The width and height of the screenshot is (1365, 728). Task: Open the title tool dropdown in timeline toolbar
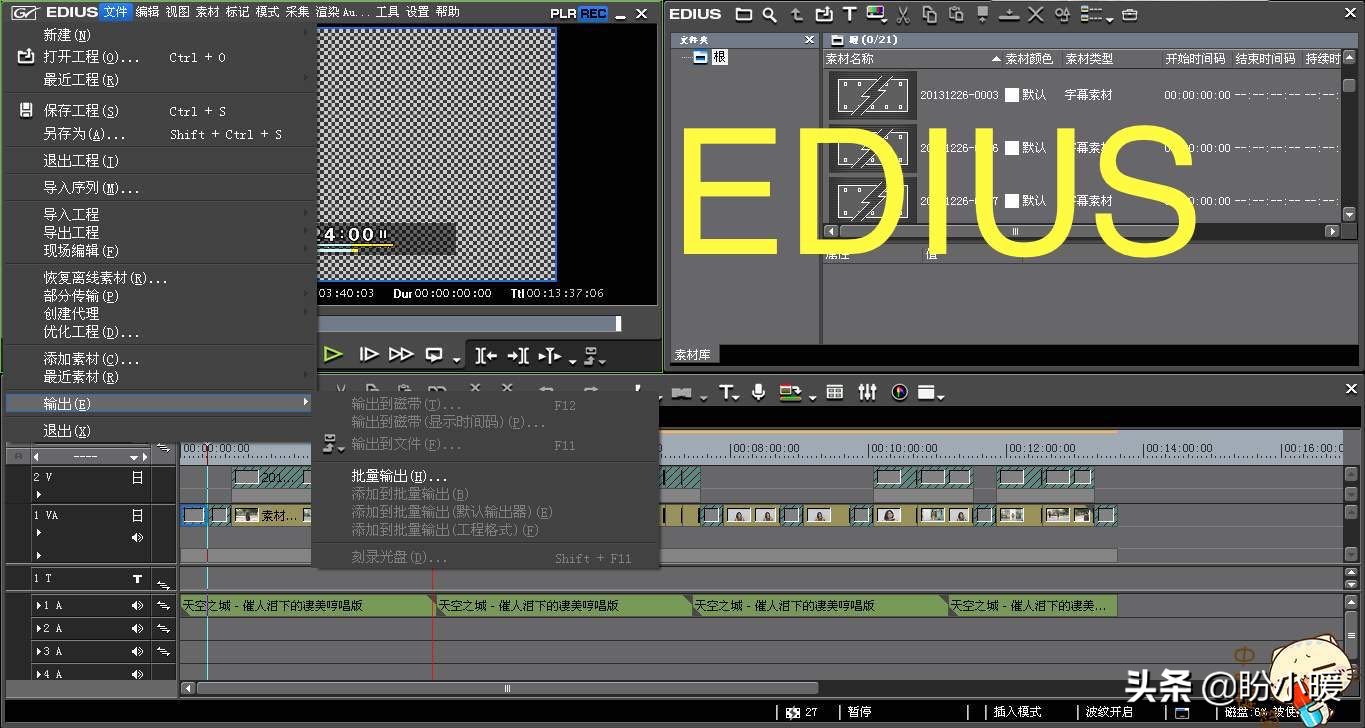click(738, 396)
